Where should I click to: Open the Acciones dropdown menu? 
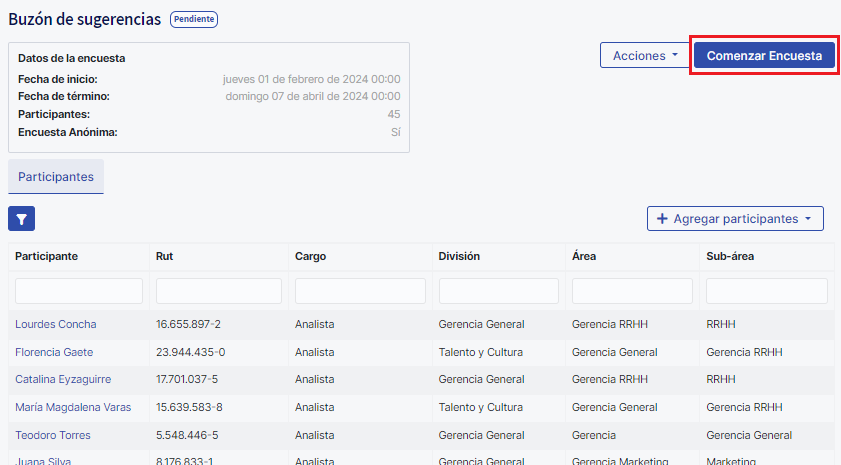(645, 56)
